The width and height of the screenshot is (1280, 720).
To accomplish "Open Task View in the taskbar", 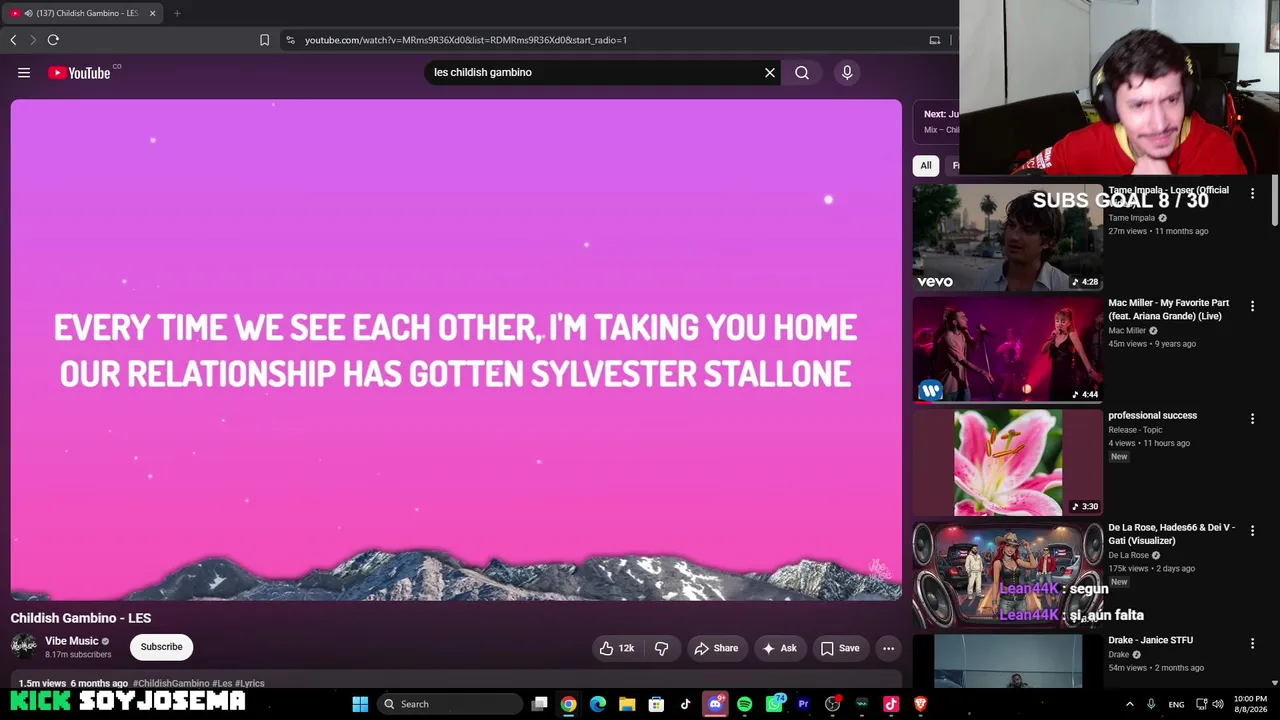I will point(539,704).
